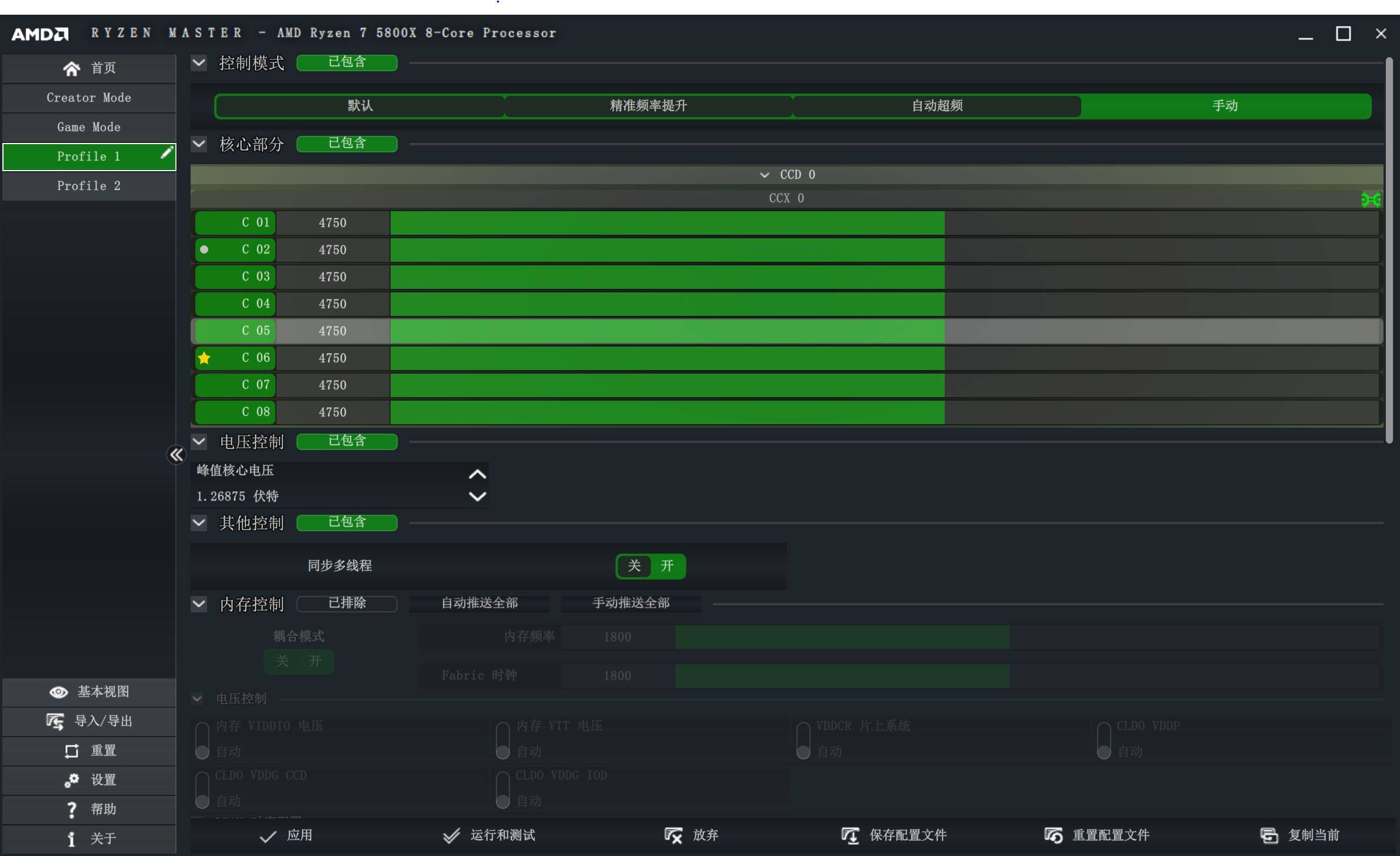Click the Copy Current (复制当前) icon
Image resolution: width=1400 pixels, height=856 pixels.
coord(1269,836)
